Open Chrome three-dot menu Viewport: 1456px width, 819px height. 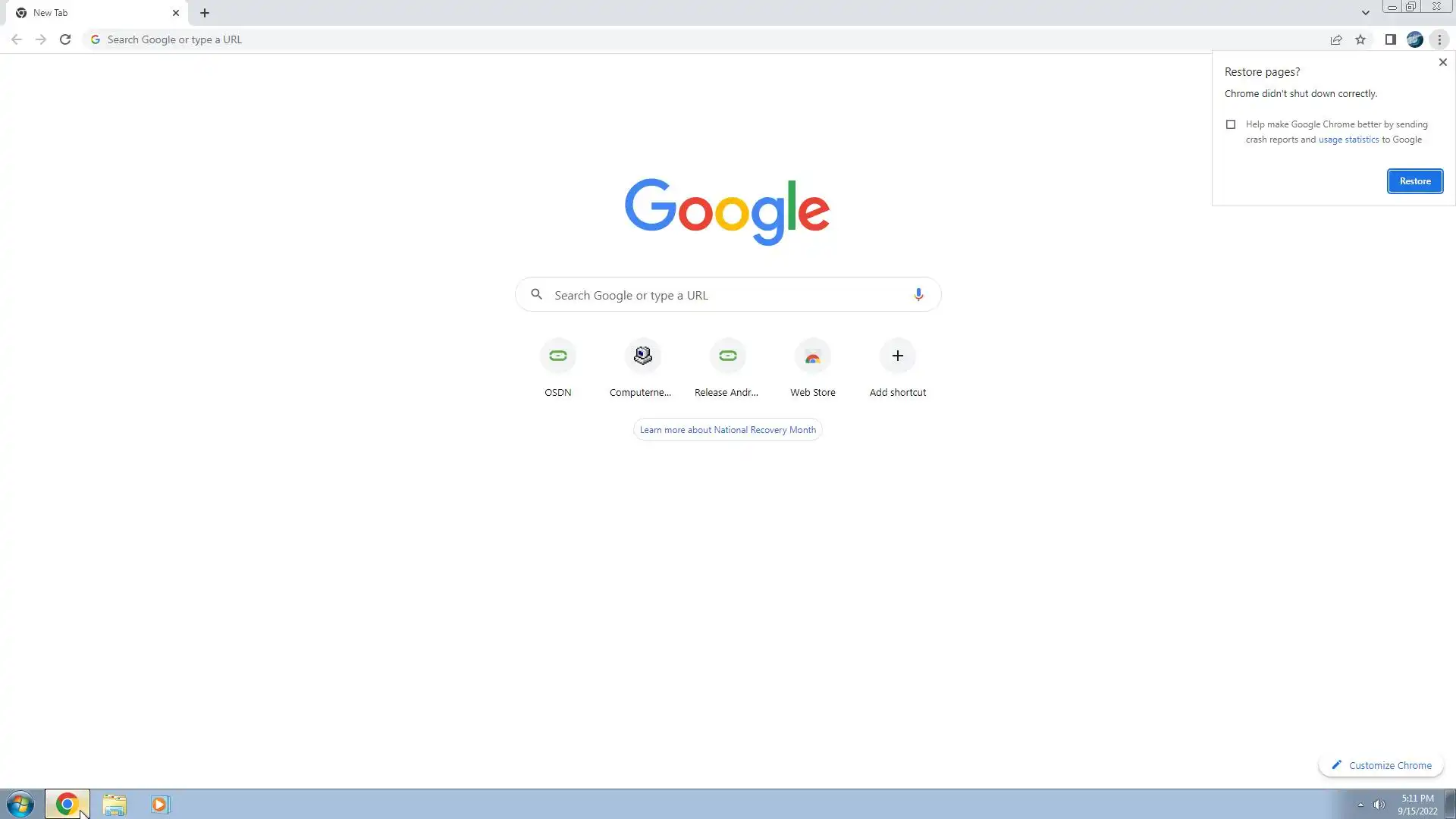[1439, 39]
